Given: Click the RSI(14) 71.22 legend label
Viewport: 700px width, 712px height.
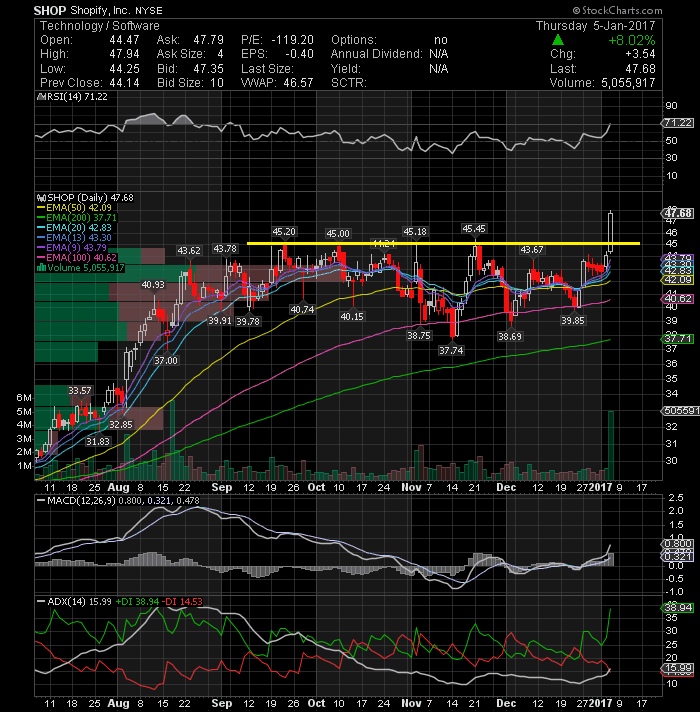Looking at the screenshot, I should 77,96.
